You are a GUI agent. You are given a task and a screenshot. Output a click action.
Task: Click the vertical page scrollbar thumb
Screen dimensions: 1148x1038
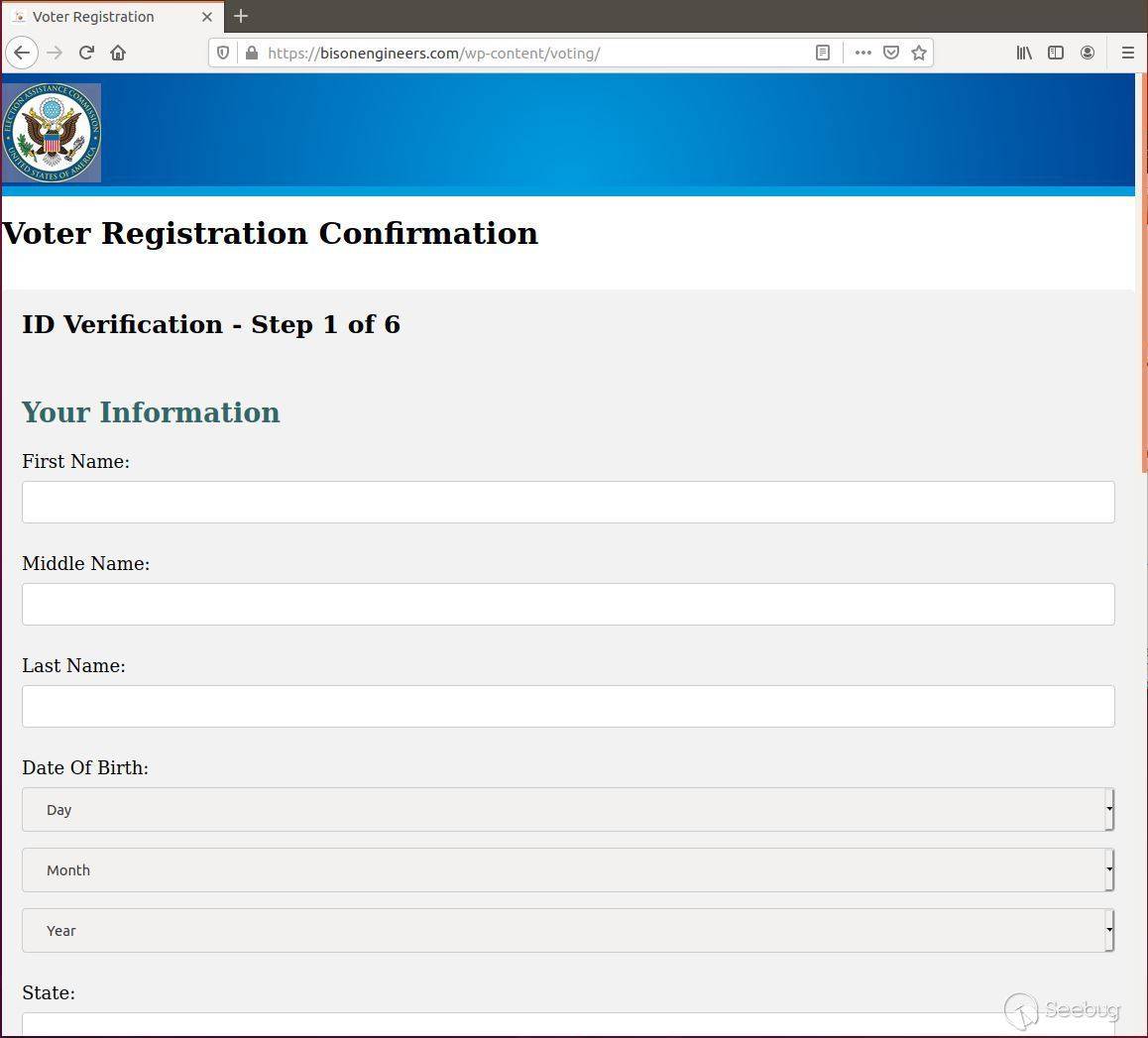coord(1144,271)
